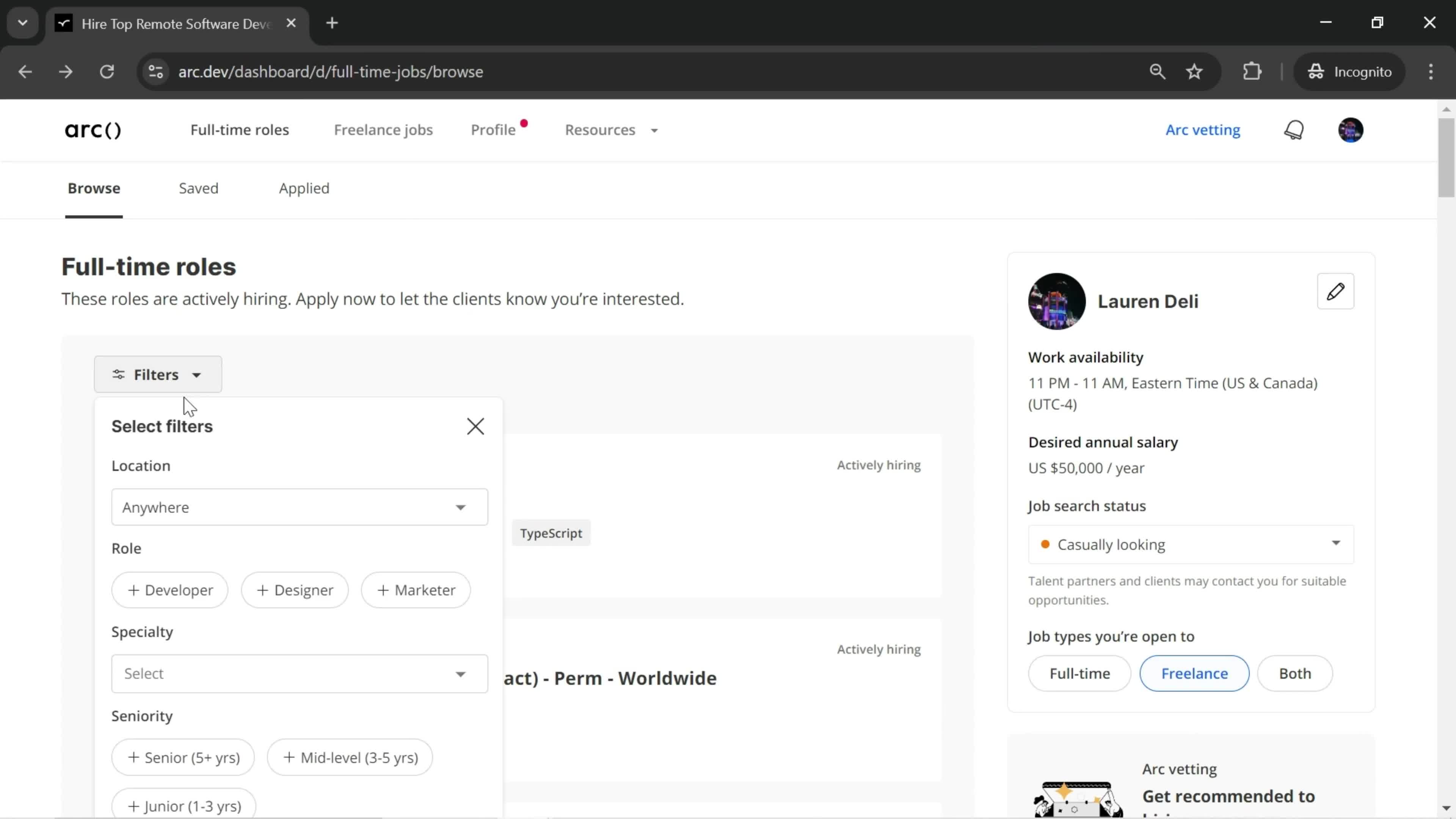Open the Perm - Worldwide job listing
This screenshot has width=1456, height=819.
pos(610,678)
